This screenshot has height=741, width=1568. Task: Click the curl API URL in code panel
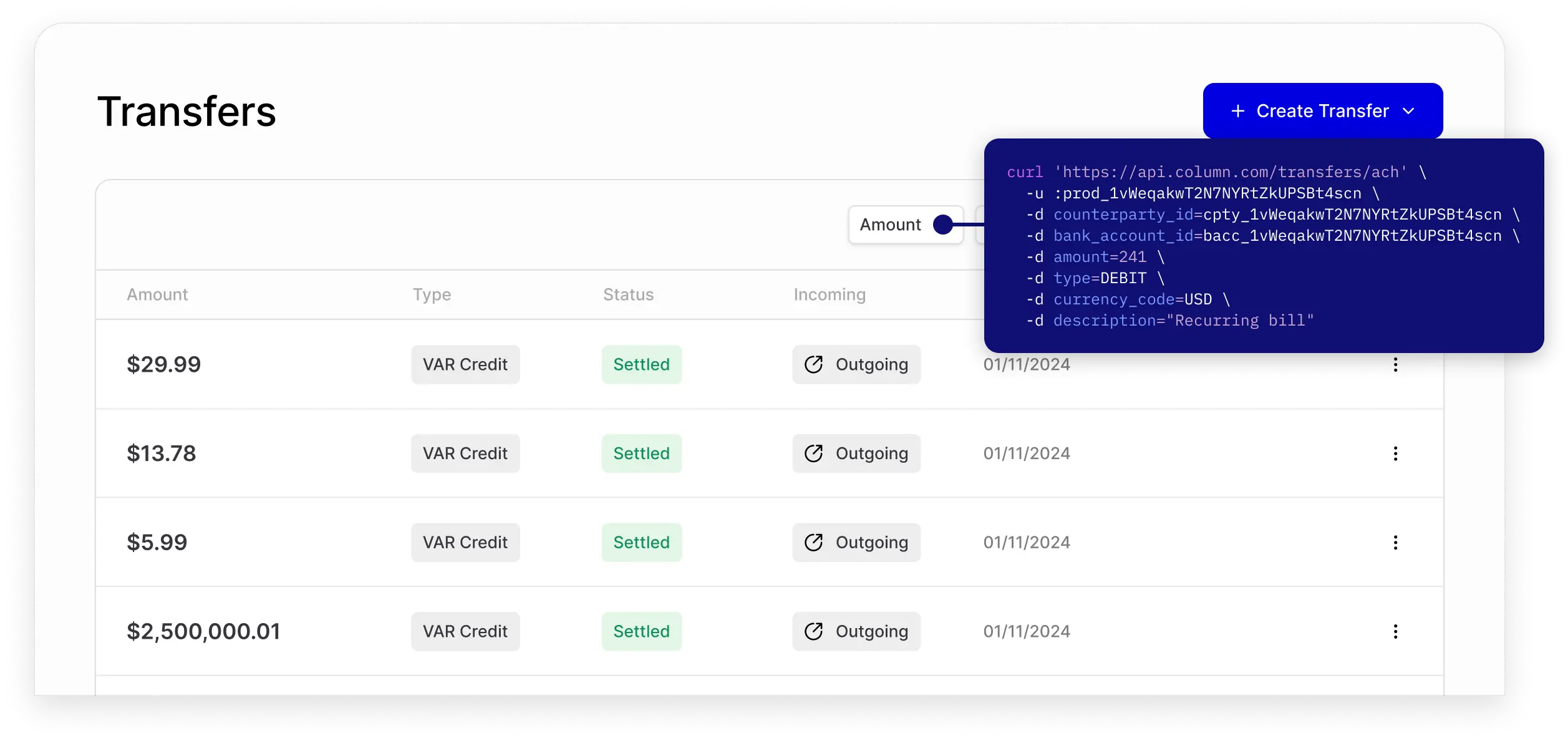(1230, 172)
